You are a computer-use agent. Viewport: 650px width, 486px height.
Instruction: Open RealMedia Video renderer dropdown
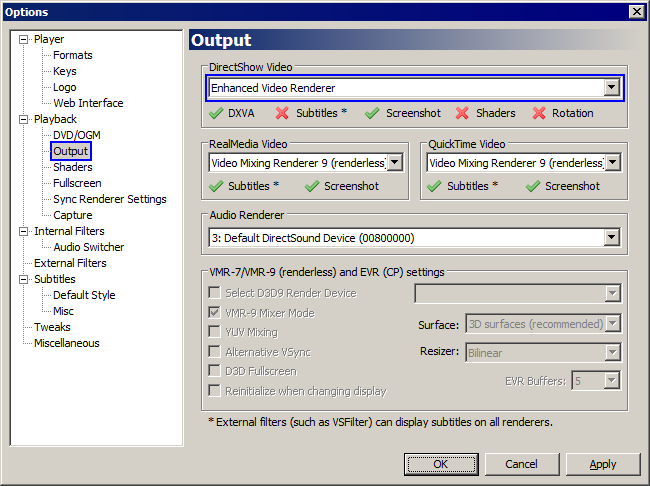tap(395, 163)
